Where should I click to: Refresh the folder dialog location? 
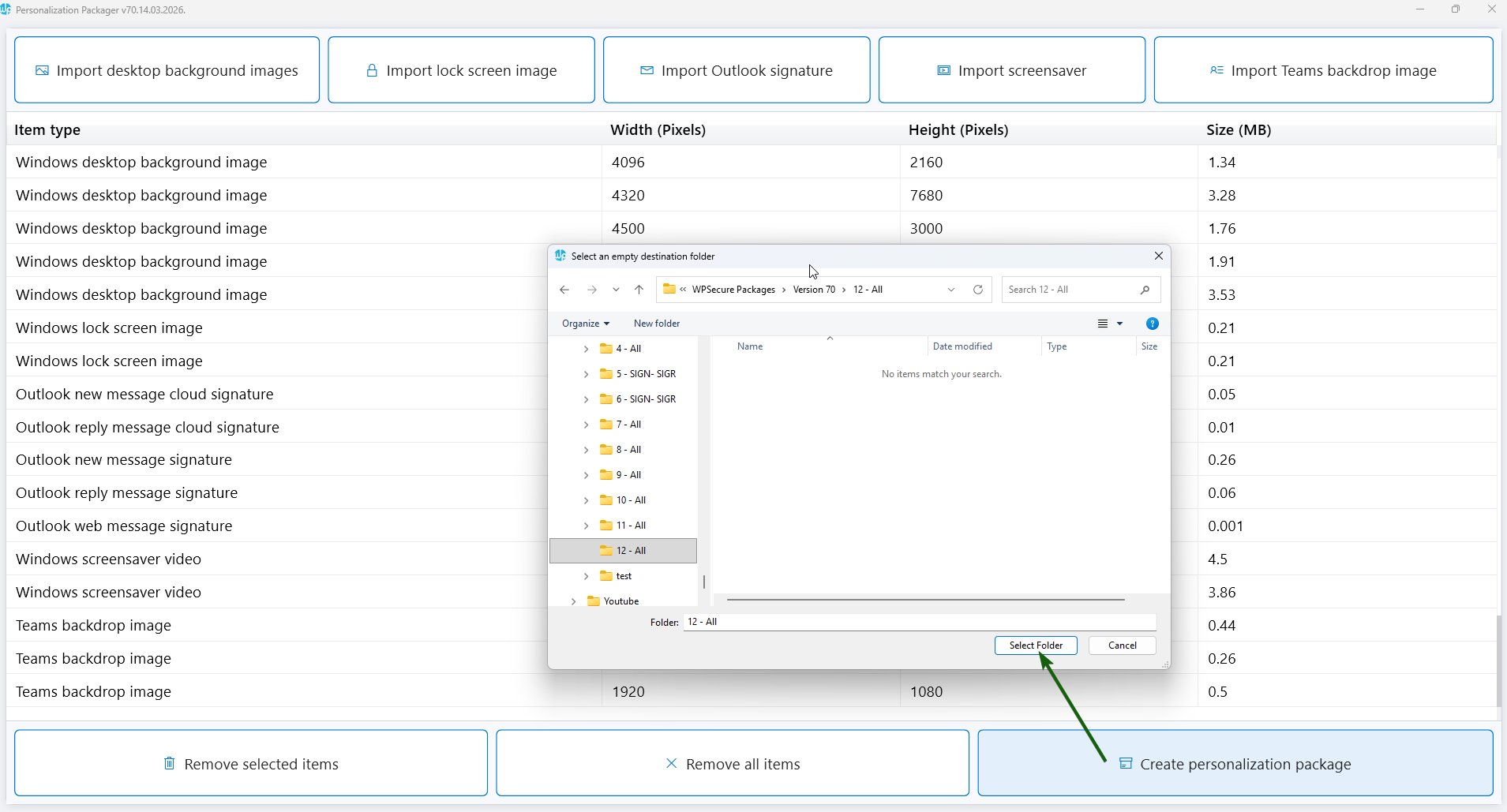(x=977, y=290)
